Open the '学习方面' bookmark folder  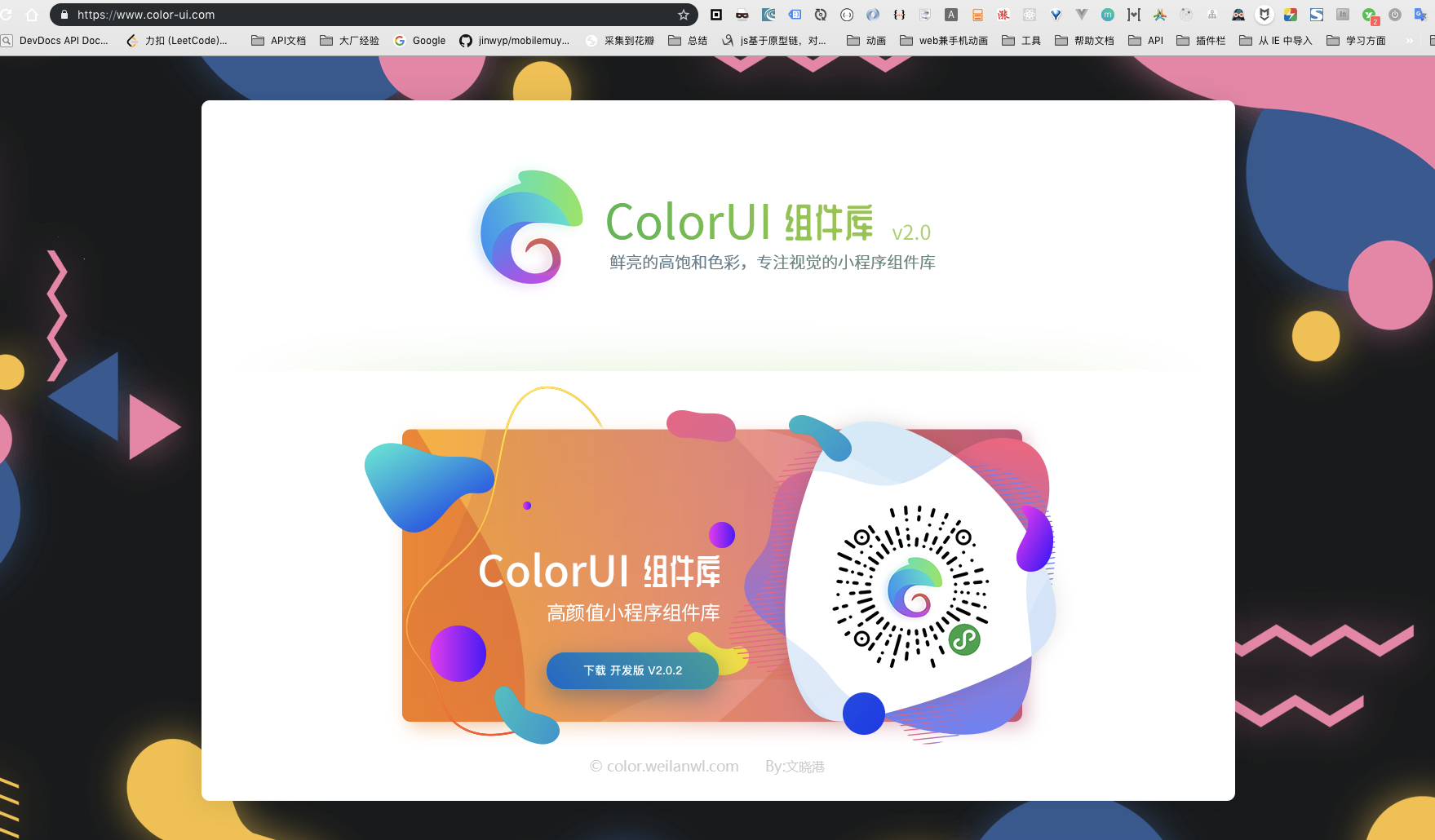coord(1356,41)
